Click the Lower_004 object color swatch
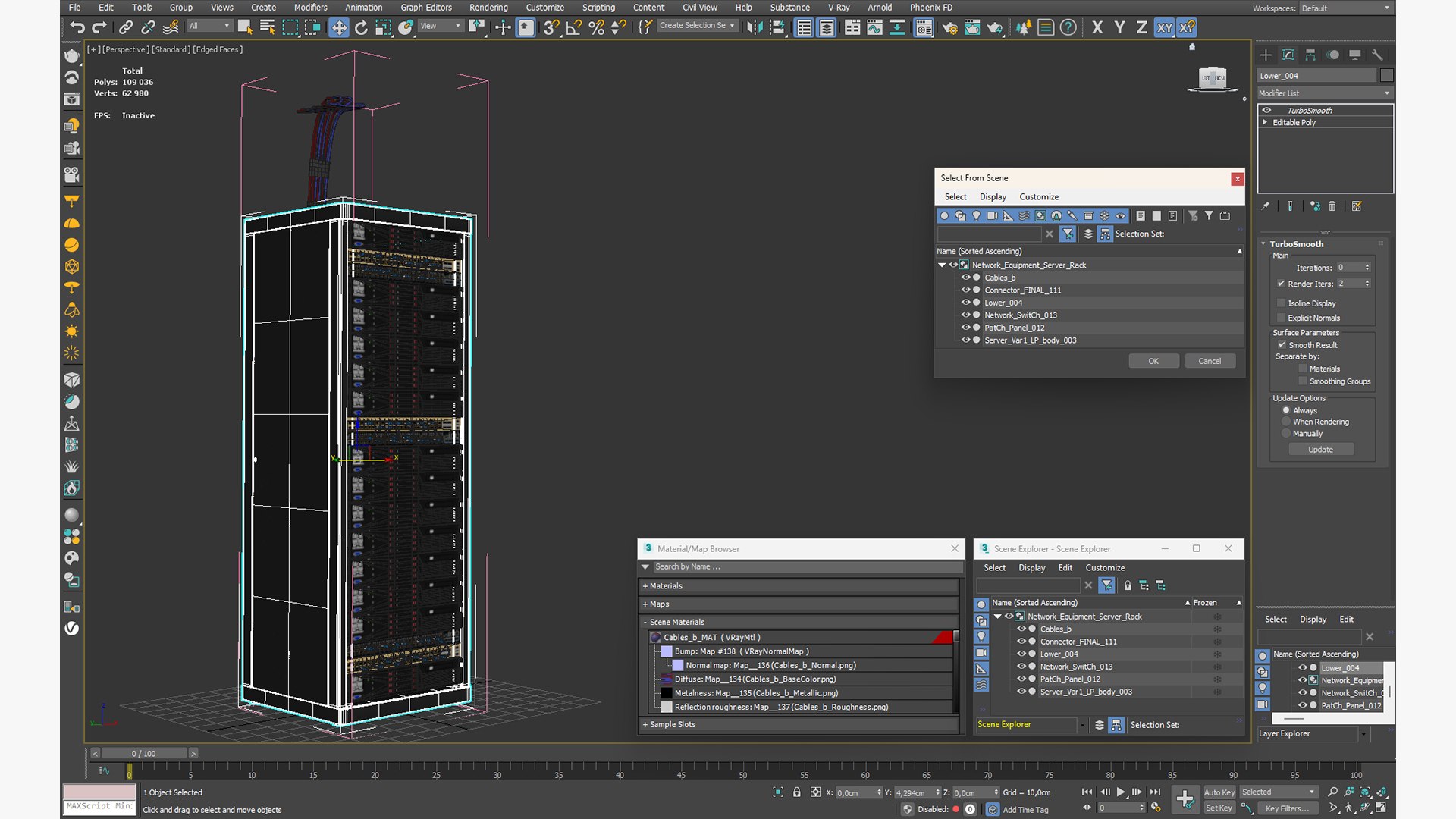The image size is (1456, 819). click(1386, 76)
